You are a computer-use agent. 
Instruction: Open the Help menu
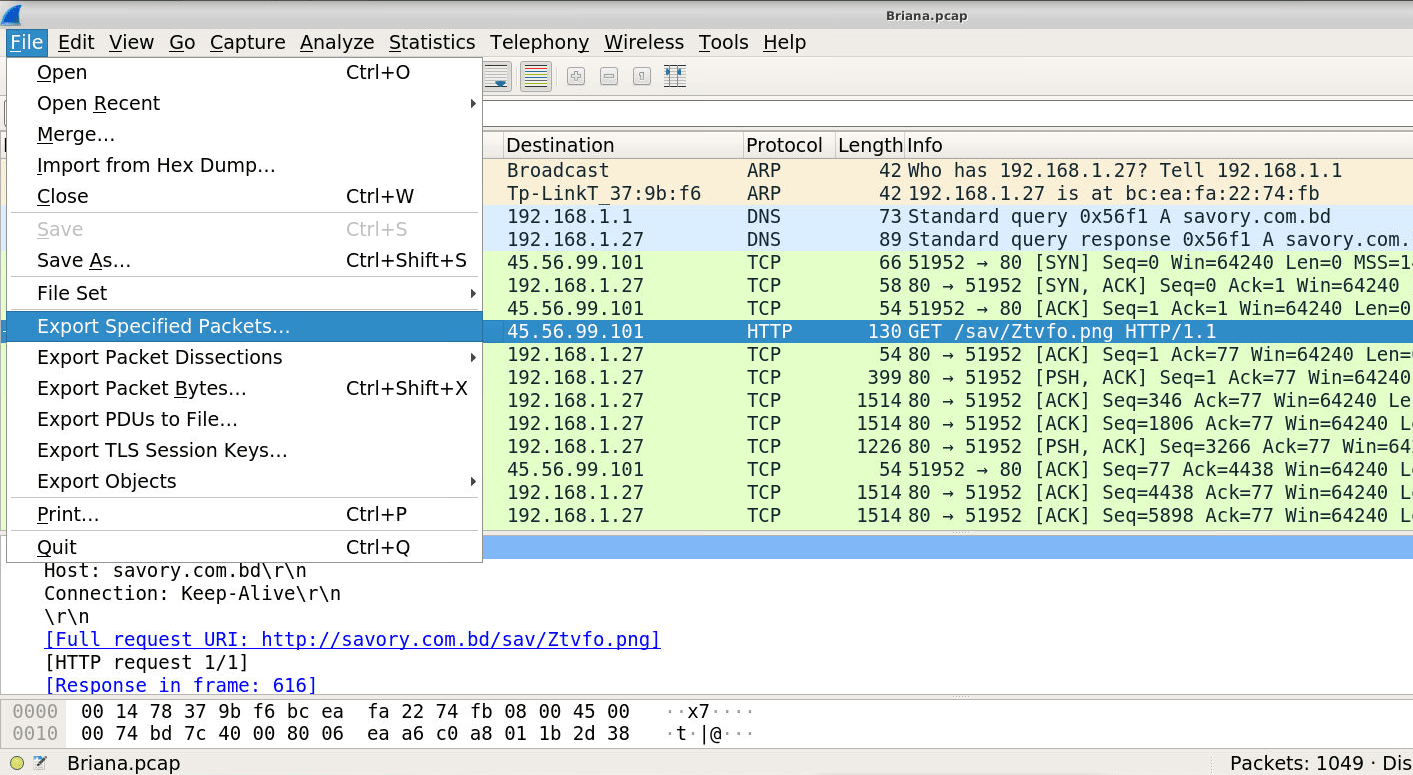tap(784, 42)
